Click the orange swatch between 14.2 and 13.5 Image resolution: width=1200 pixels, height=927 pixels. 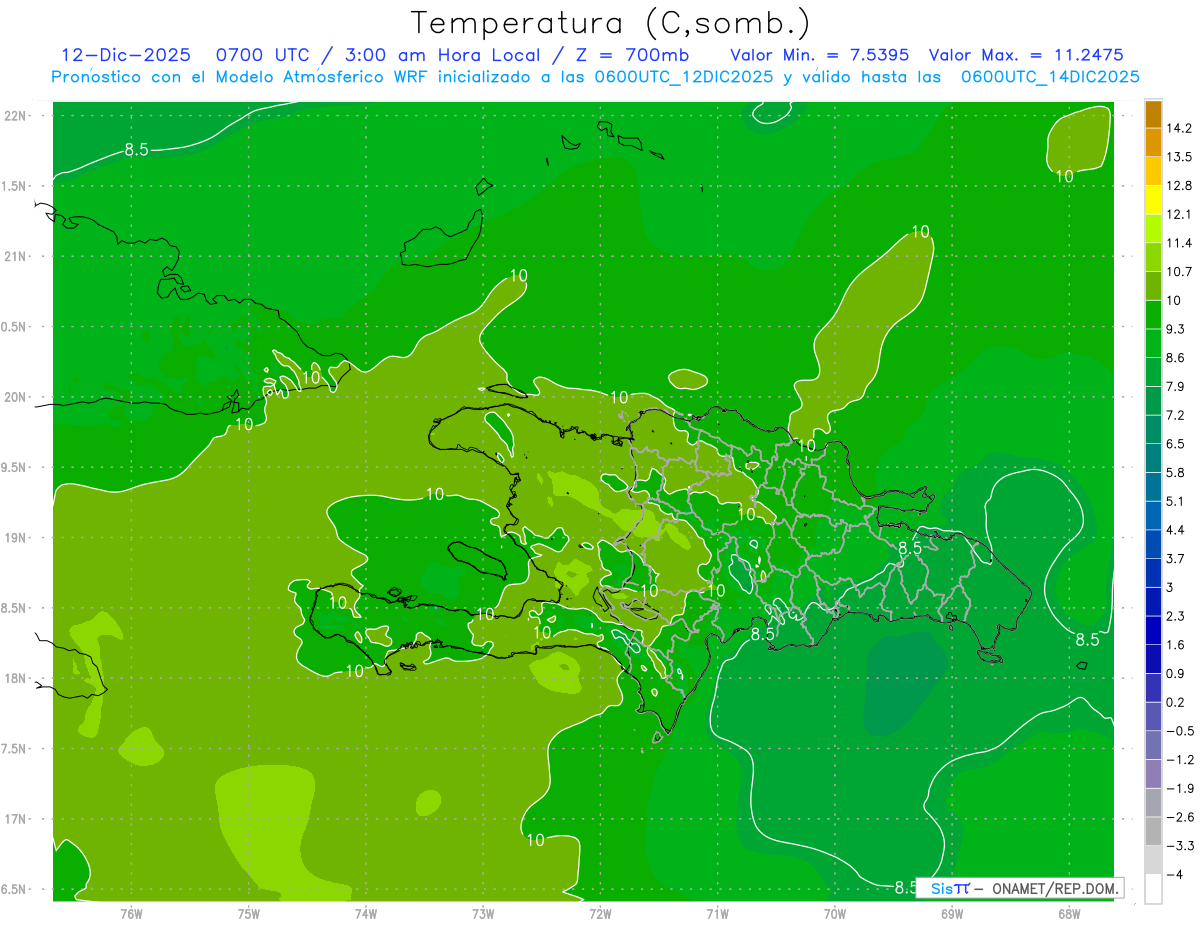click(1153, 142)
